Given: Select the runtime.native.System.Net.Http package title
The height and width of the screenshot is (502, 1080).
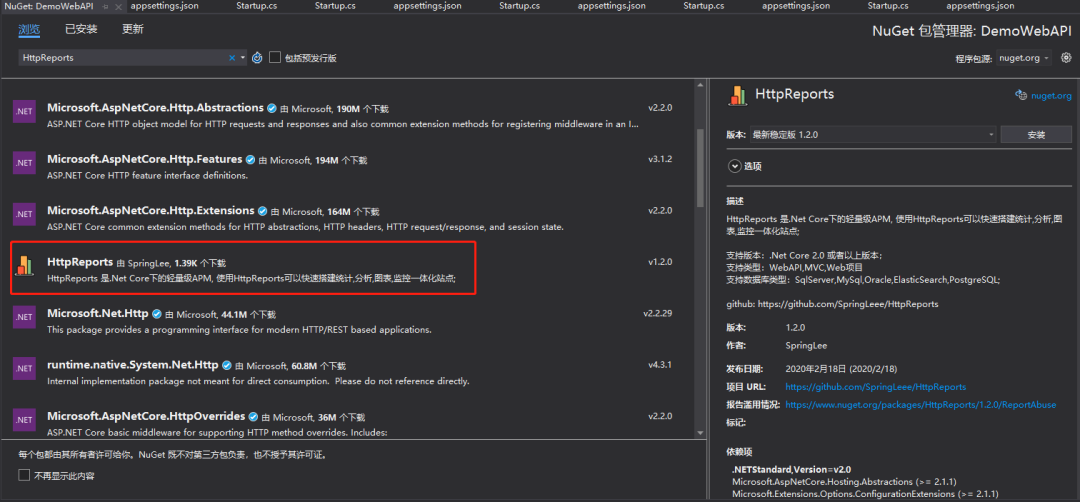Looking at the screenshot, I should tap(133, 365).
